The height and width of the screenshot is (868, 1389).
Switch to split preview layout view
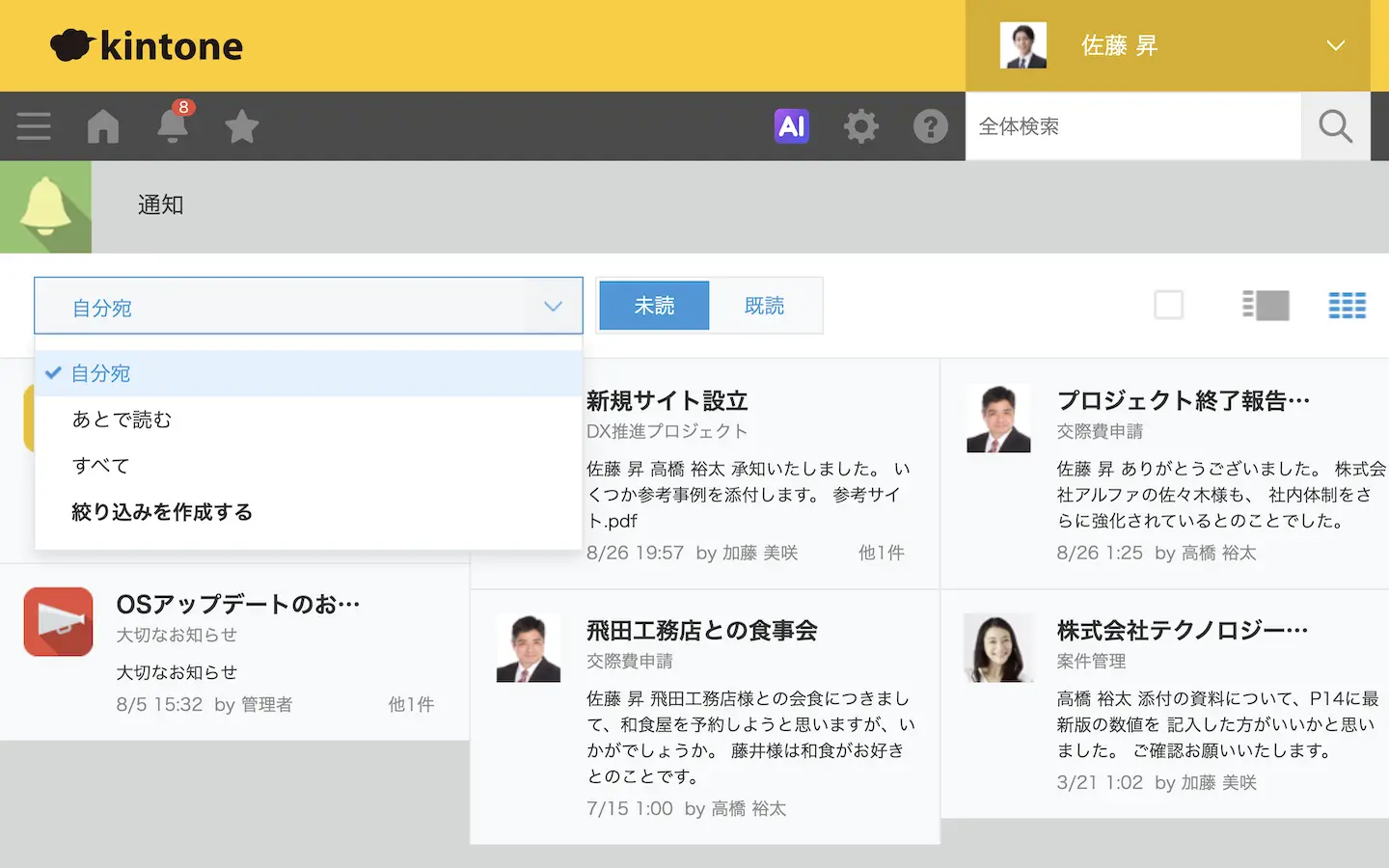click(x=1266, y=306)
